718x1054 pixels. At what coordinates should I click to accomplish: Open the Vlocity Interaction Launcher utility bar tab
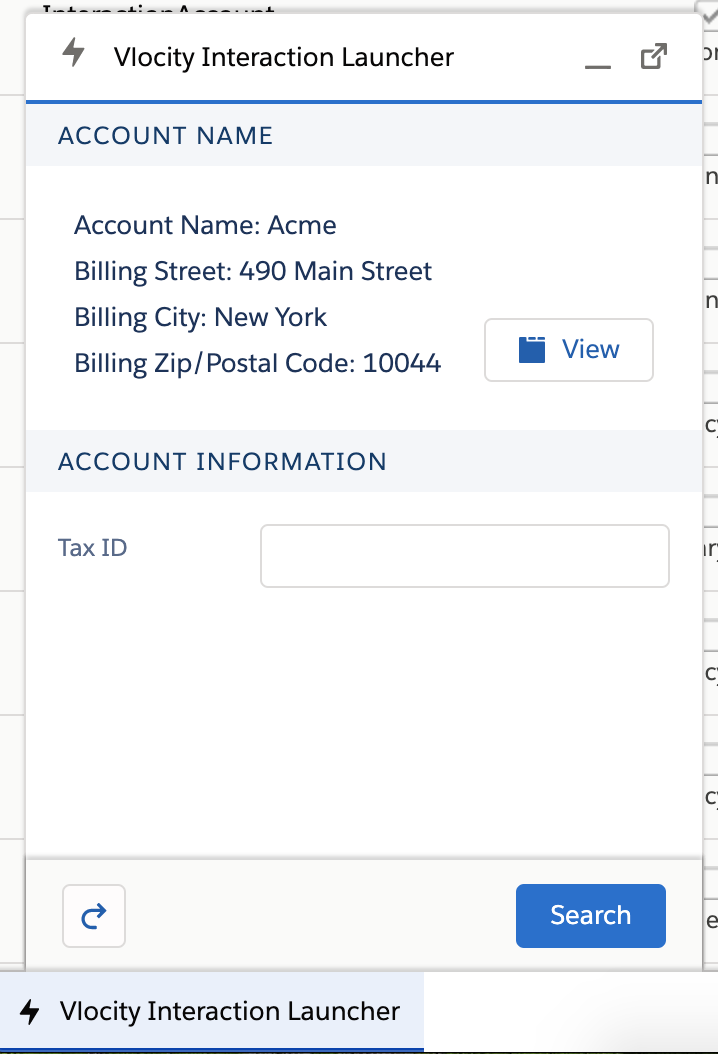pos(212,1011)
